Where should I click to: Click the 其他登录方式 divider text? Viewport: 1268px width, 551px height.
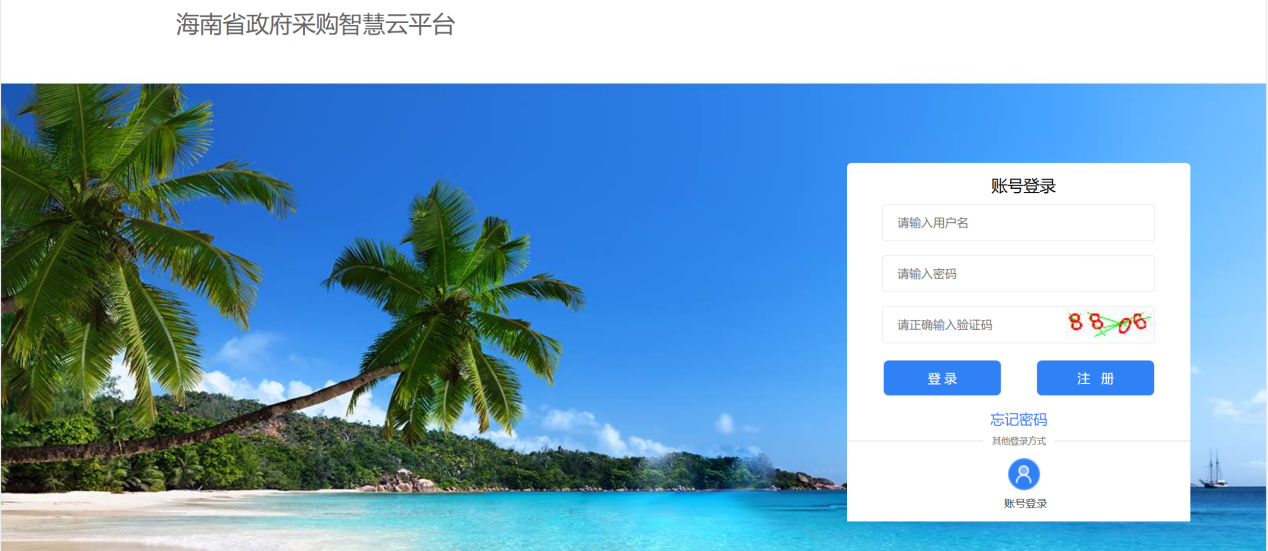click(1018, 441)
